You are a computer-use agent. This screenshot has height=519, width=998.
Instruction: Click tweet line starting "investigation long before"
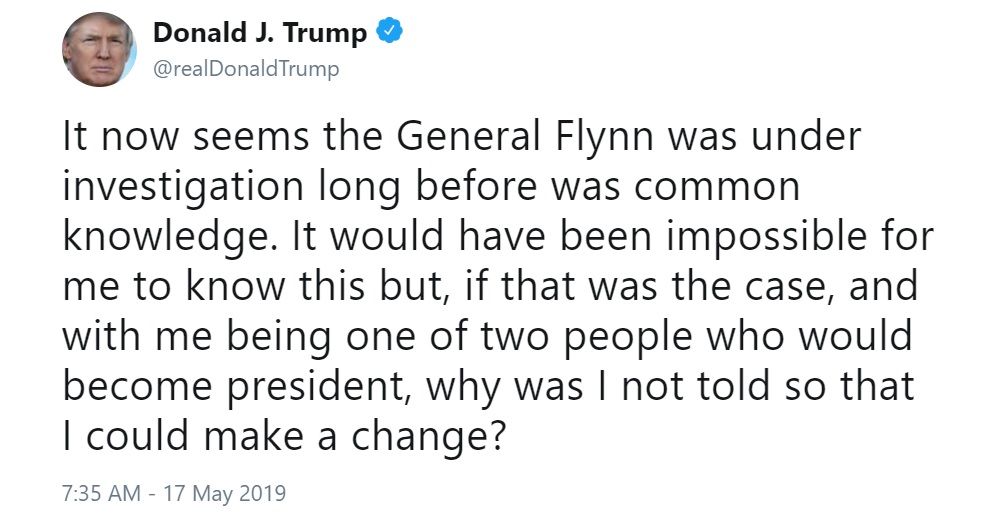(431, 187)
